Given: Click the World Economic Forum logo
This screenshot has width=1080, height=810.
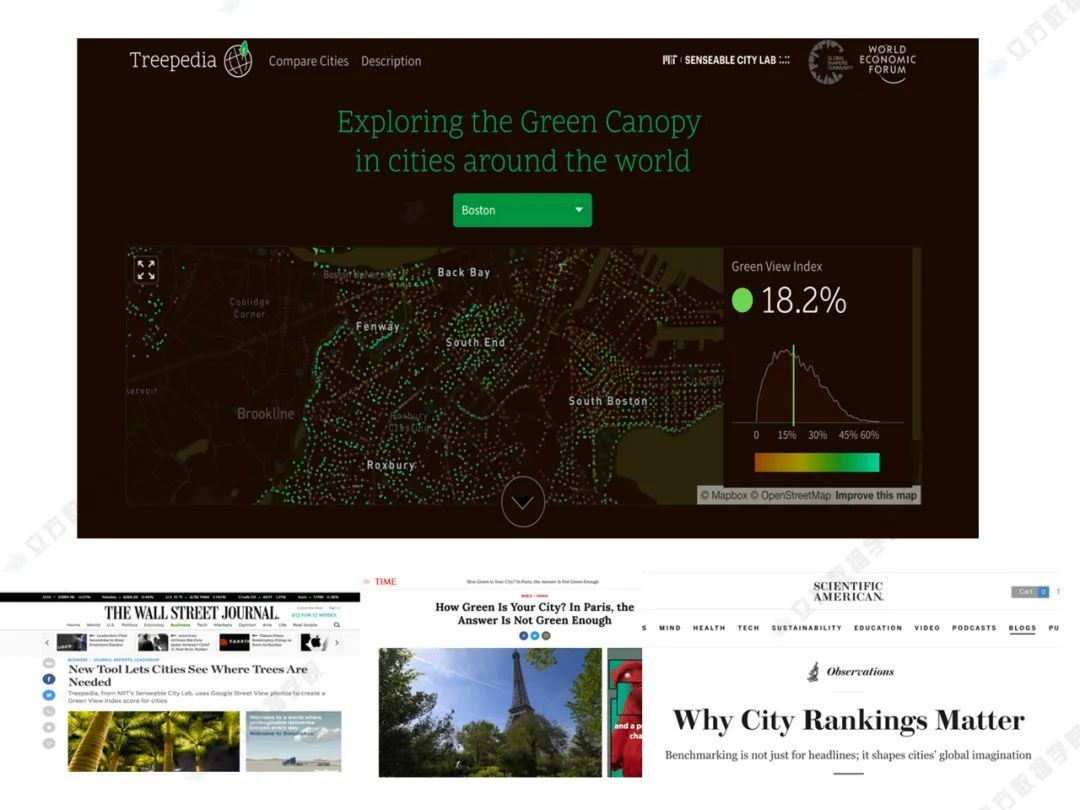Looking at the screenshot, I should click(887, 63).
